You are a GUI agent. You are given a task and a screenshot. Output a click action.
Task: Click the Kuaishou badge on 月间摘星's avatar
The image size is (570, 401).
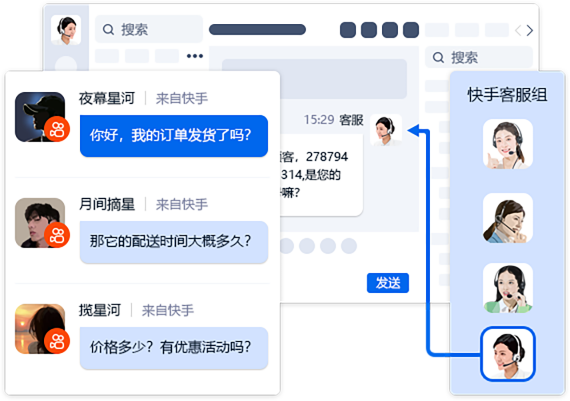coord(57,235)
